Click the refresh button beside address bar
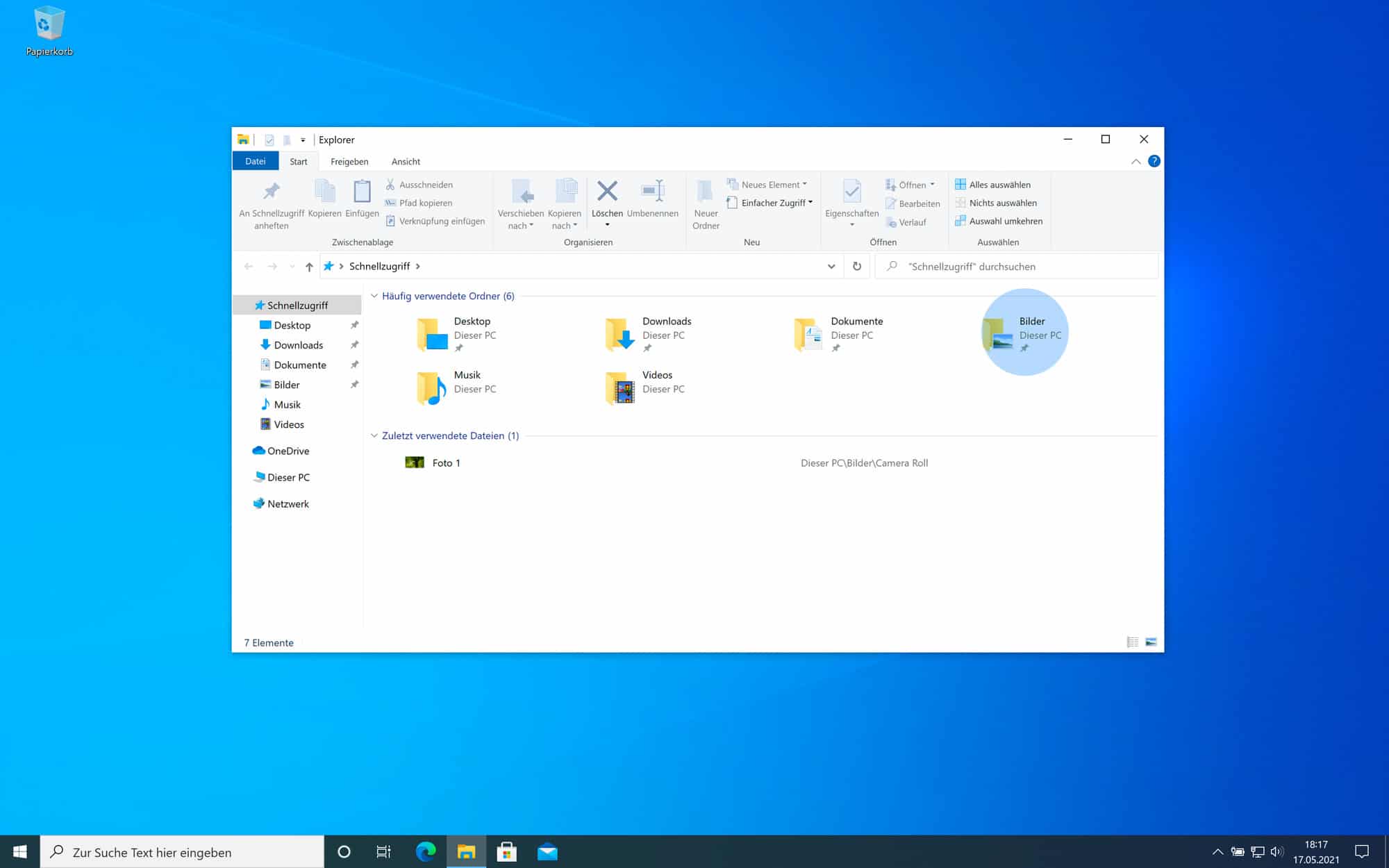The width and height of the screenshot is (1389, 868). [857, 267]
